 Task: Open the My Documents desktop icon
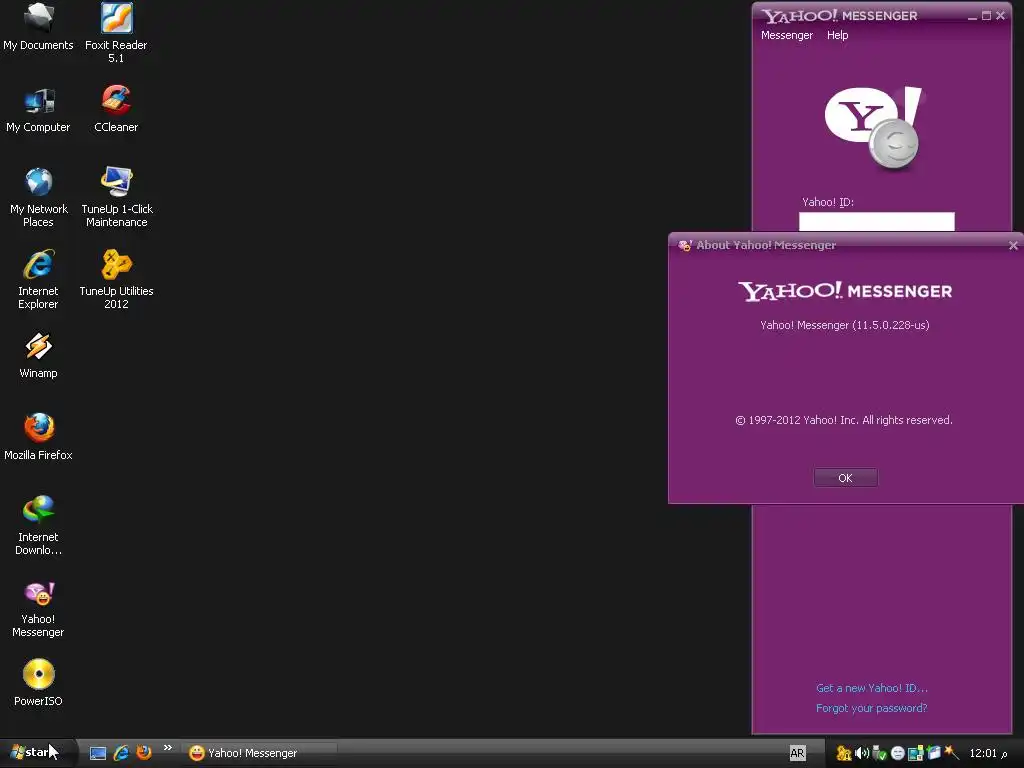39,27
